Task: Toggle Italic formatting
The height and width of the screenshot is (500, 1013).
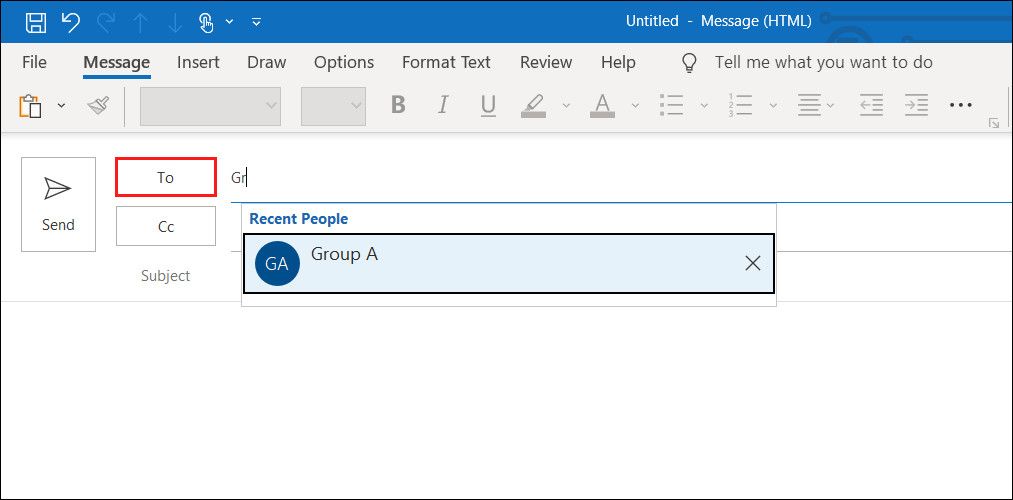Action: click(x=443, y=105)
